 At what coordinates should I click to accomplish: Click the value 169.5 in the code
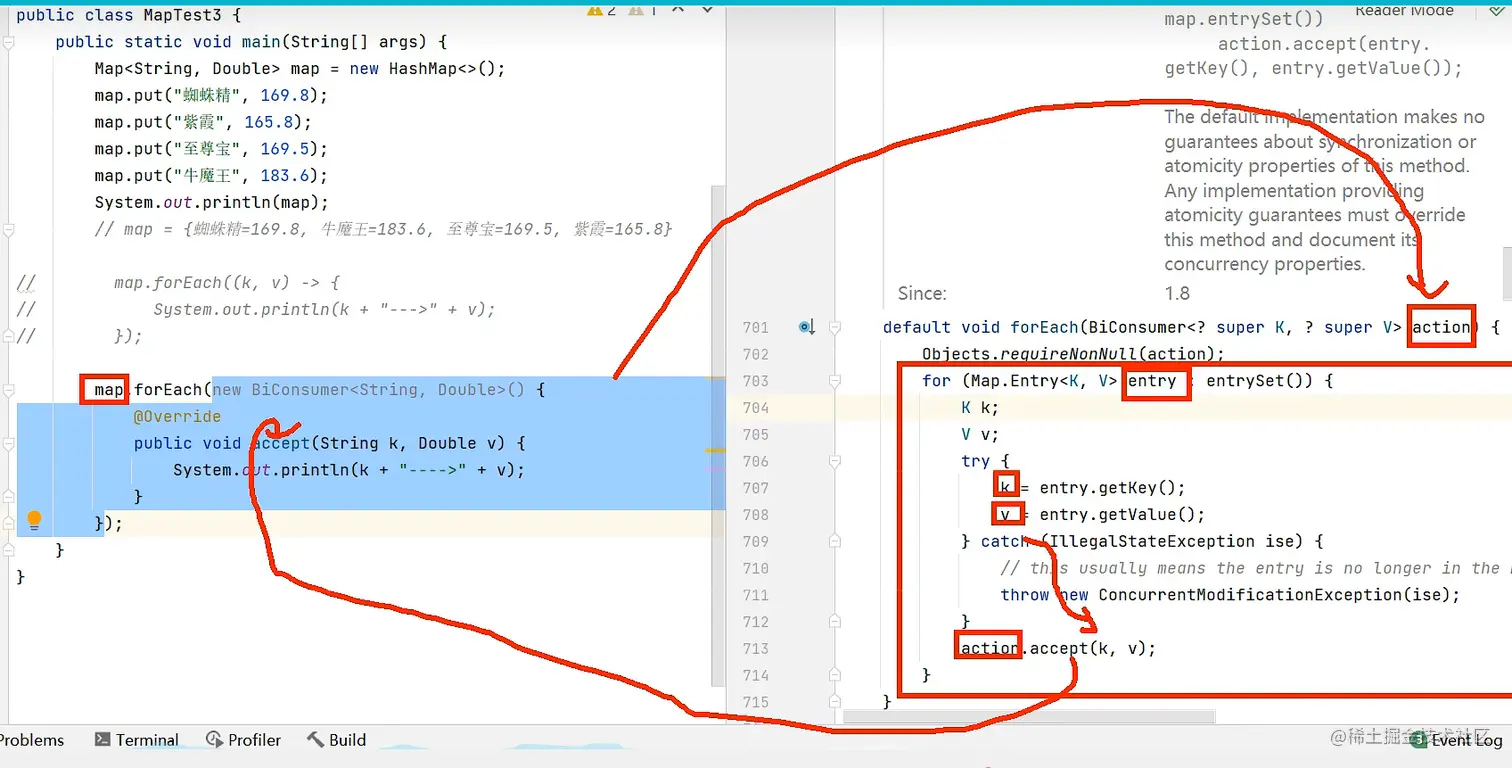(284, 149)
